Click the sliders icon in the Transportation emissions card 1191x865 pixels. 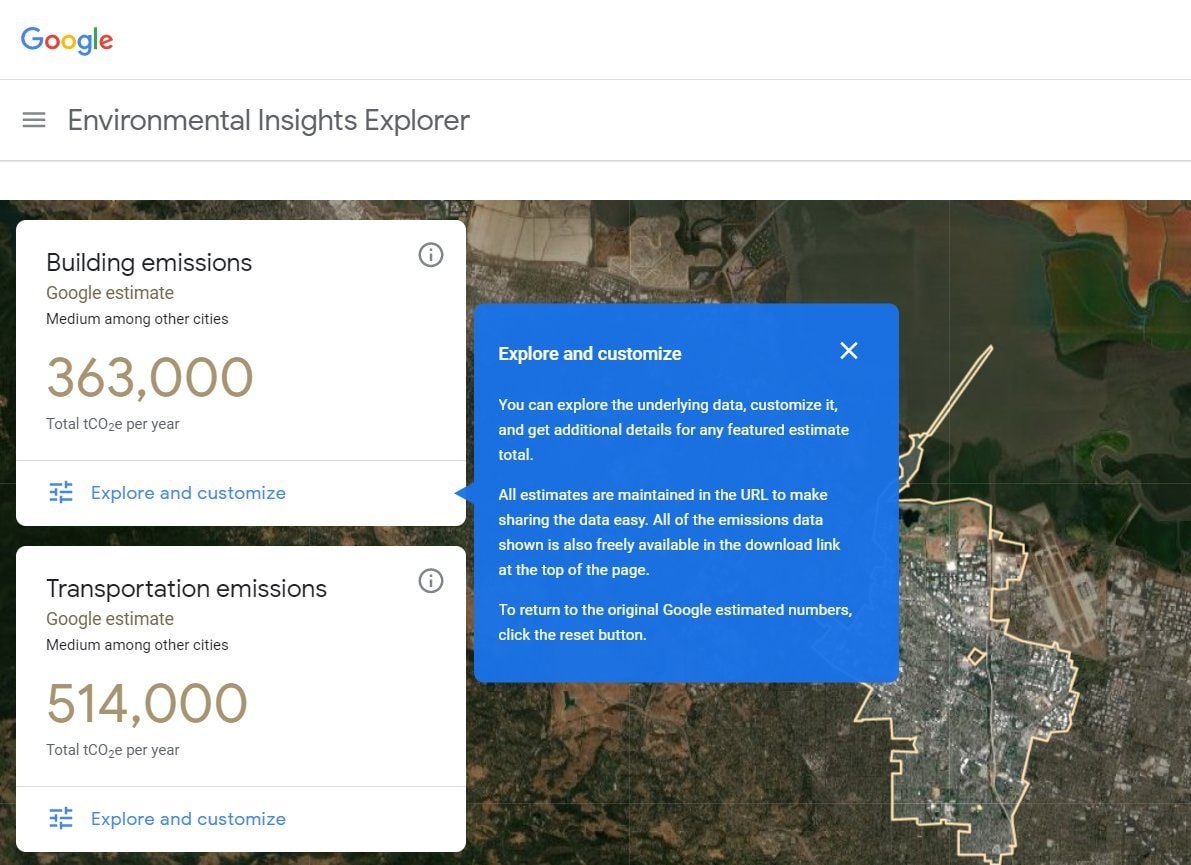(61, 818)
